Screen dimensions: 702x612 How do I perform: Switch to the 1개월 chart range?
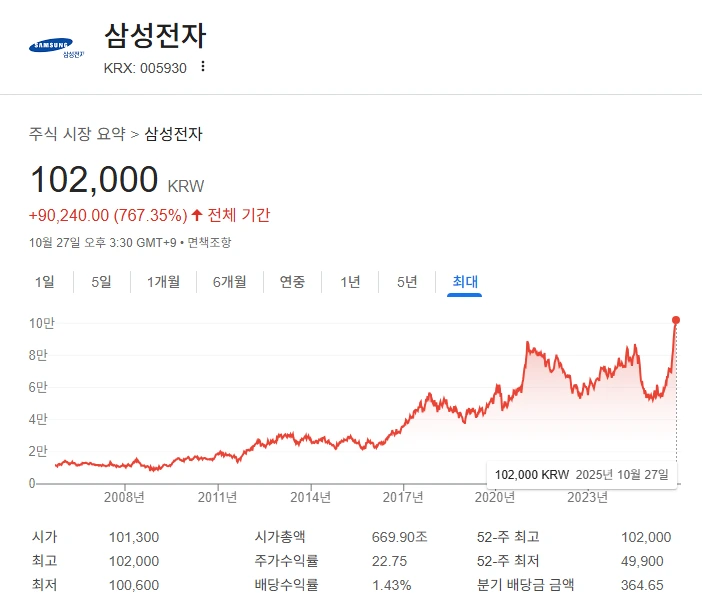(163, 282)
